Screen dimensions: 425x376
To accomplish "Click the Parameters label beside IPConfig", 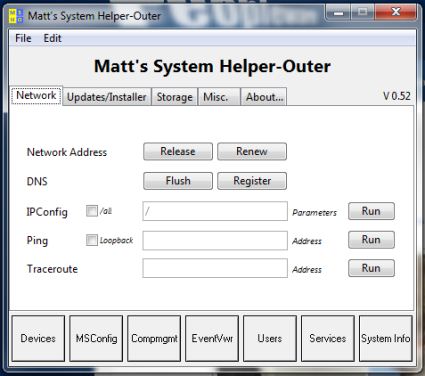I will [x=314, y=213].
